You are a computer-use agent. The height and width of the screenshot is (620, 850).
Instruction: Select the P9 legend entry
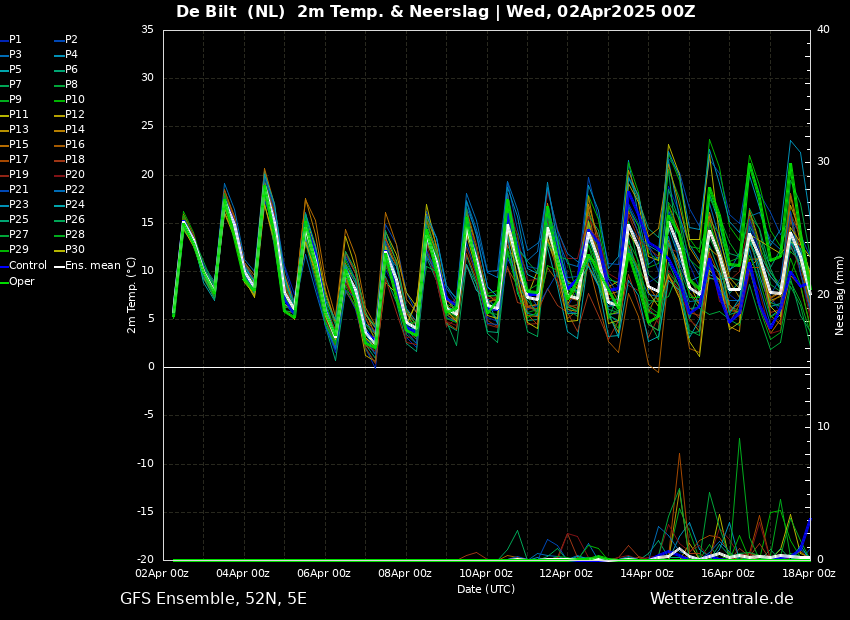(x=11, y=100)
